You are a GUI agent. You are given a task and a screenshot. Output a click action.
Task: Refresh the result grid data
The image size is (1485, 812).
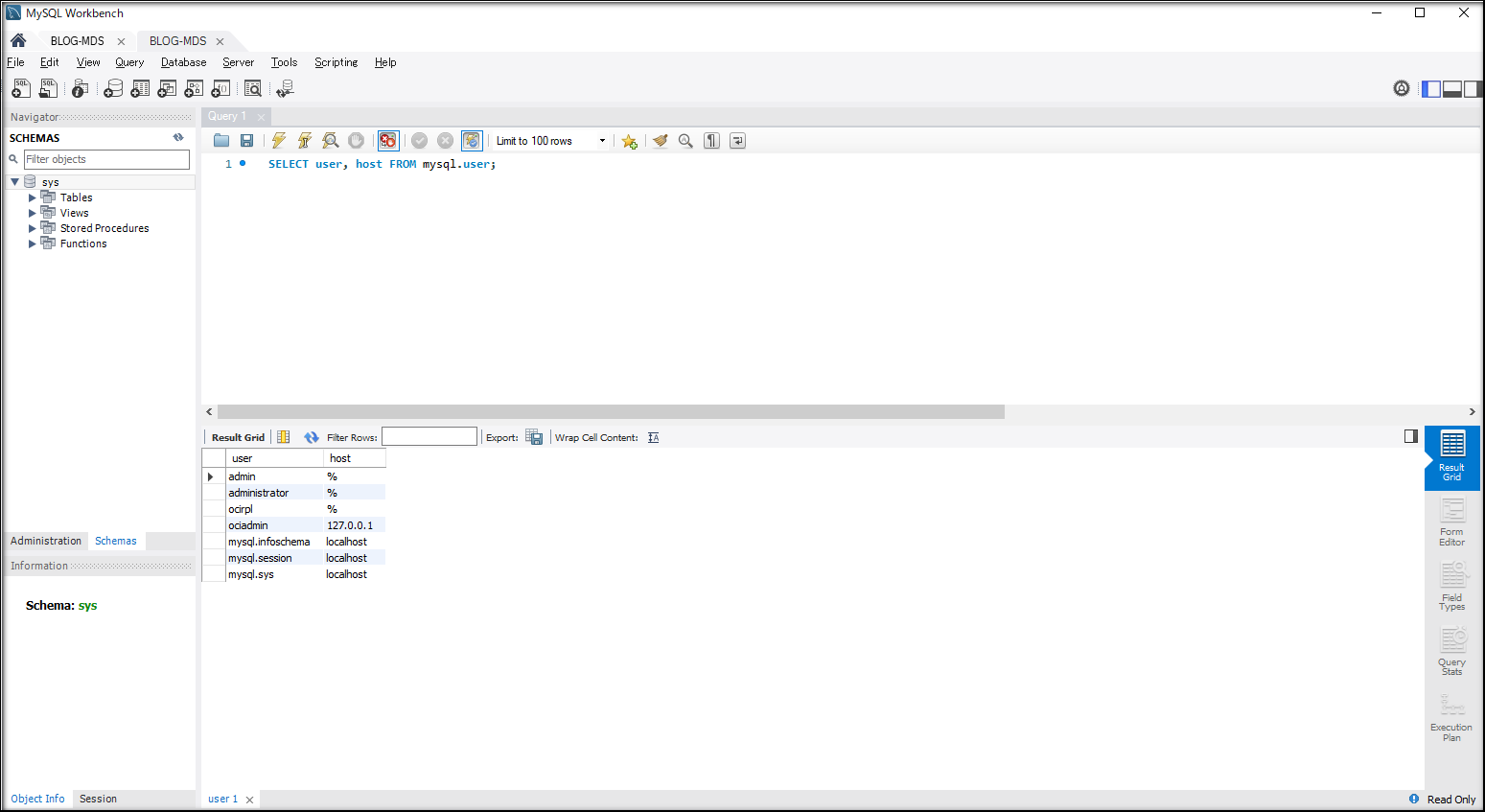[312, 437]
